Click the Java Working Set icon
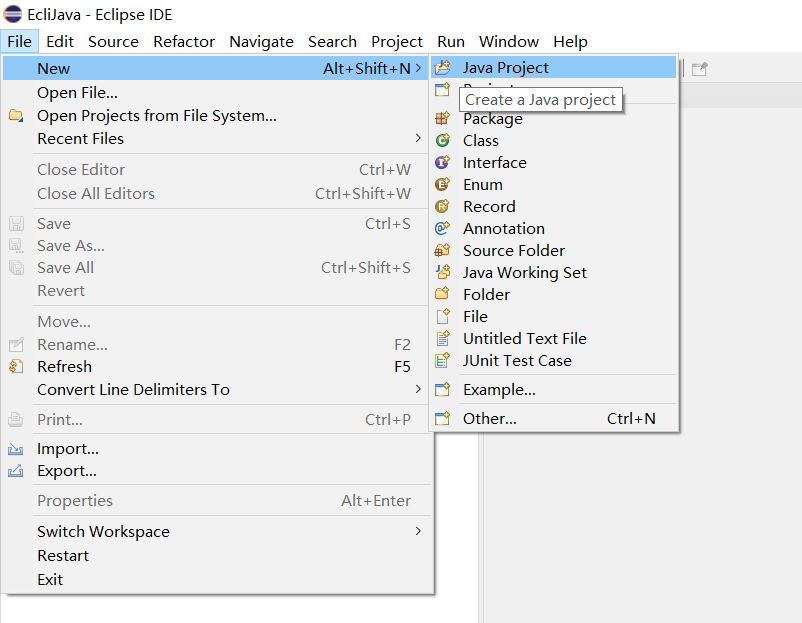The image size is (802, 623). [442, 272]
